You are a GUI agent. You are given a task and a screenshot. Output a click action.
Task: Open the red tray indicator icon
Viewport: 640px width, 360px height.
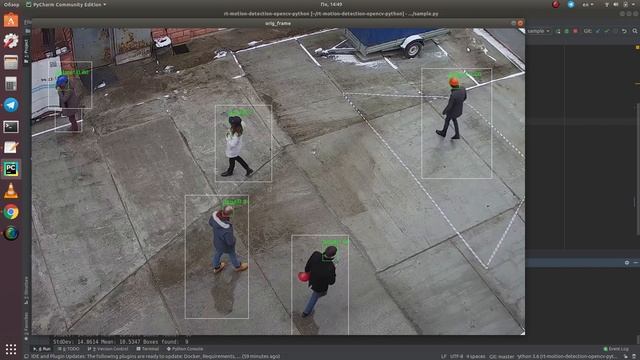[x=556, y=4]
